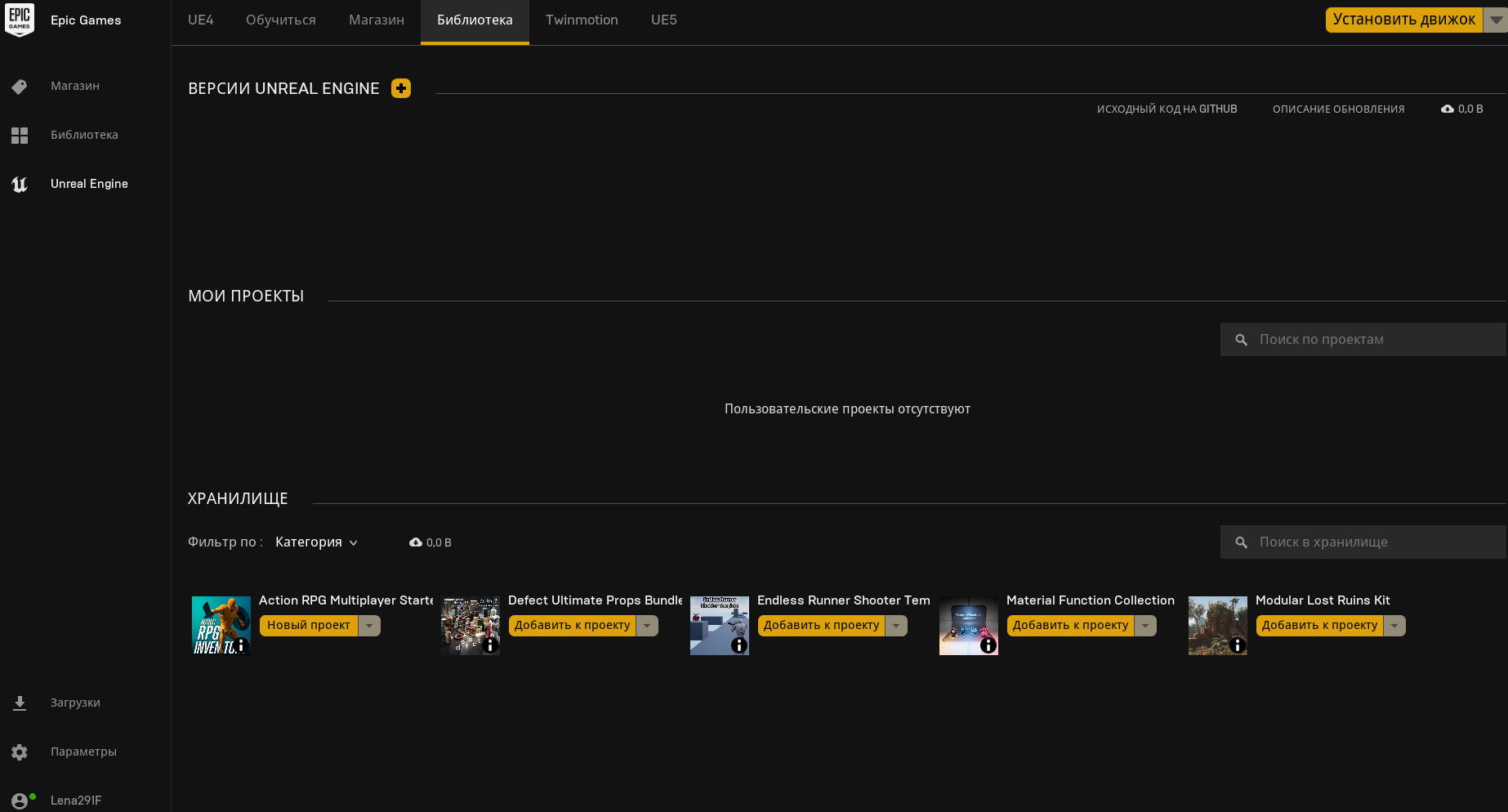The width and height of the screenshot is (1508, 812).
Task: Open Modular Lost Ruins Kit thumbnail
Action: coord(1218,626)
